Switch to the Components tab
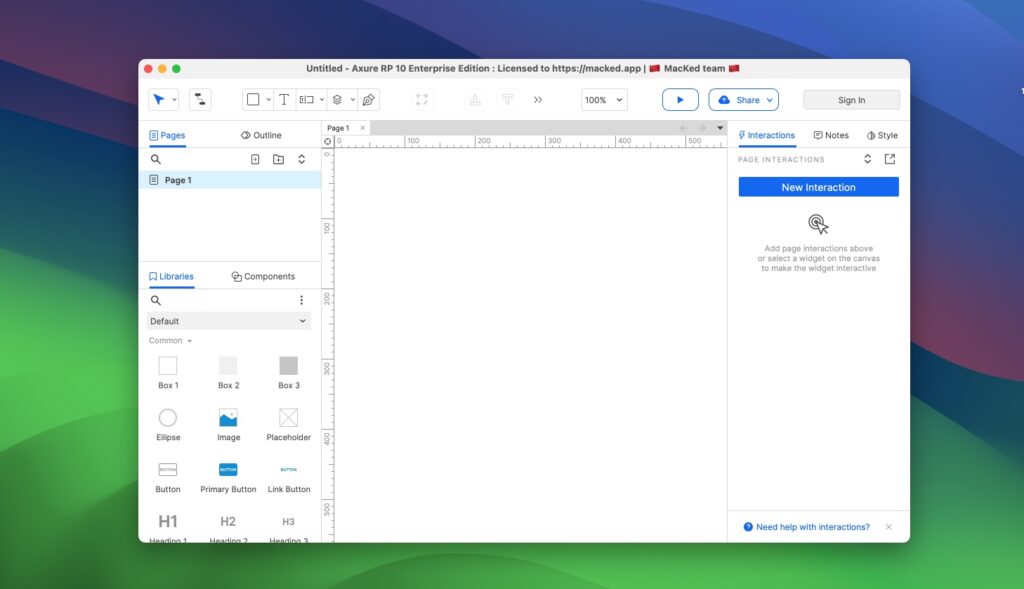Image resolution: width=1024 pixels, height=589 pixels. 263,276
